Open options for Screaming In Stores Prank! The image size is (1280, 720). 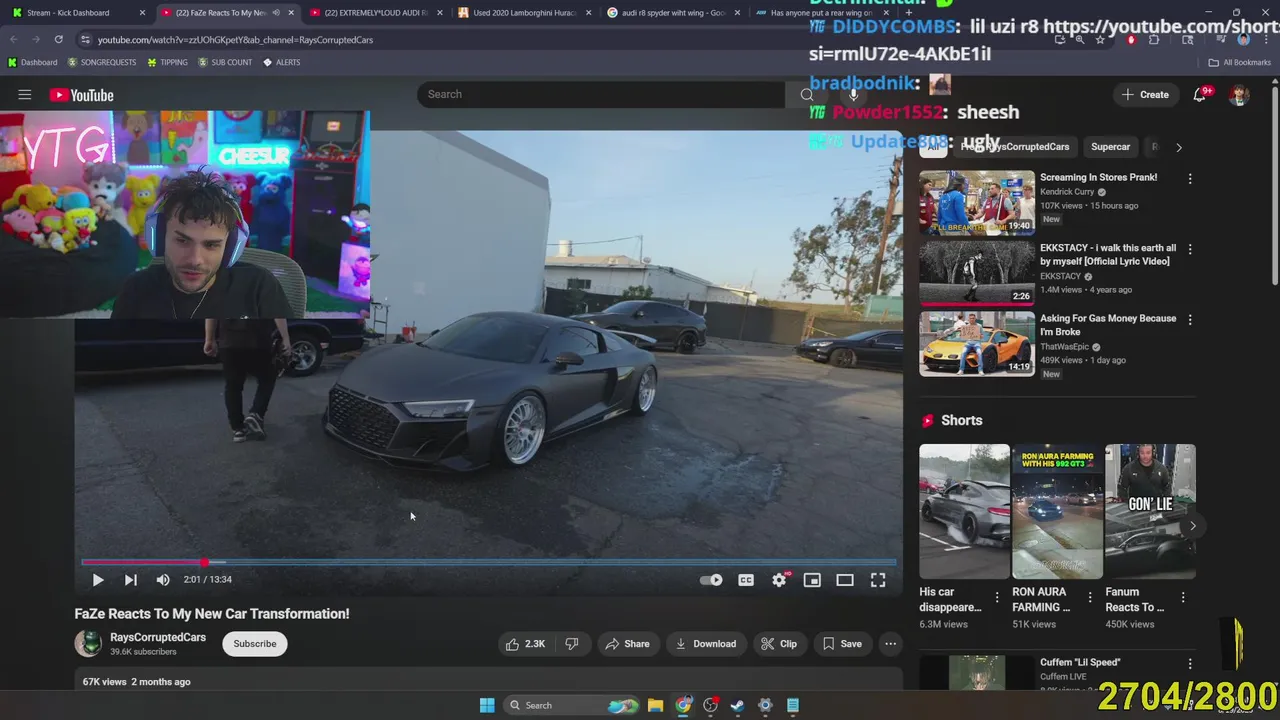tap(1190, 179)
